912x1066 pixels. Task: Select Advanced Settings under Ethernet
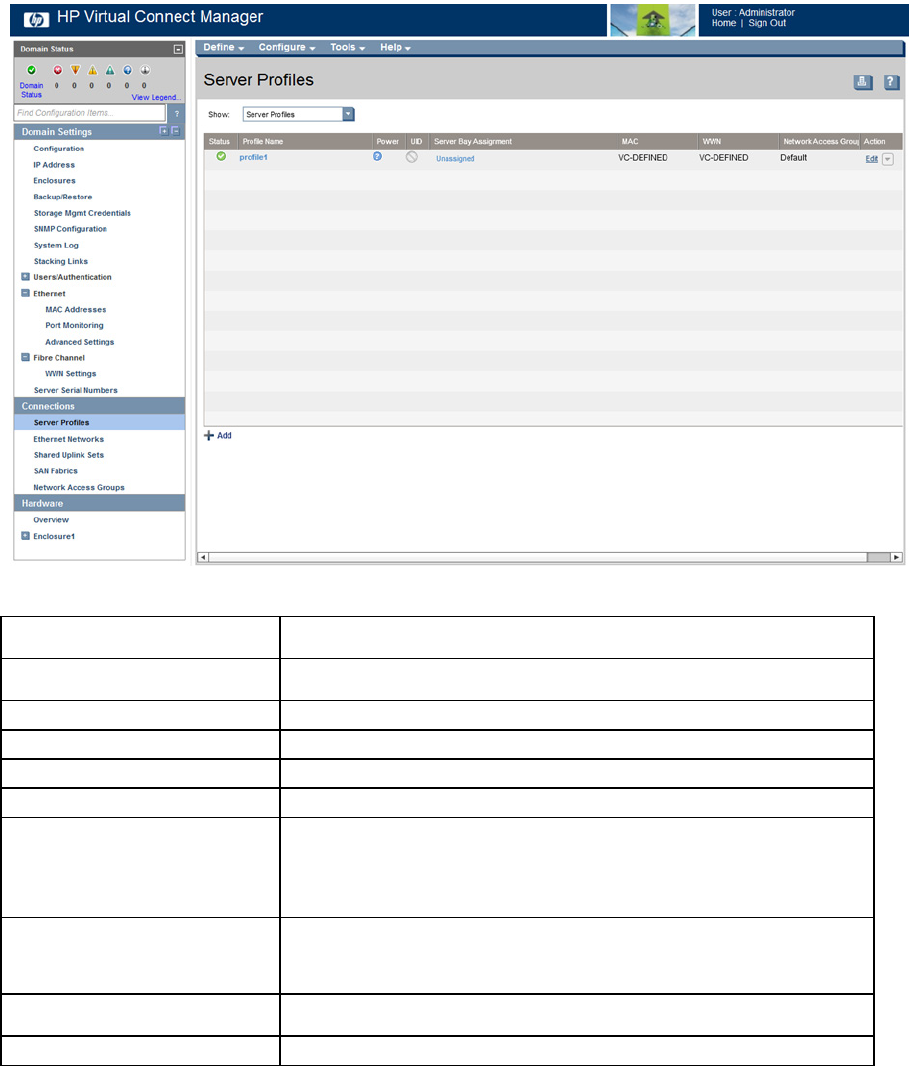(80, 342)
